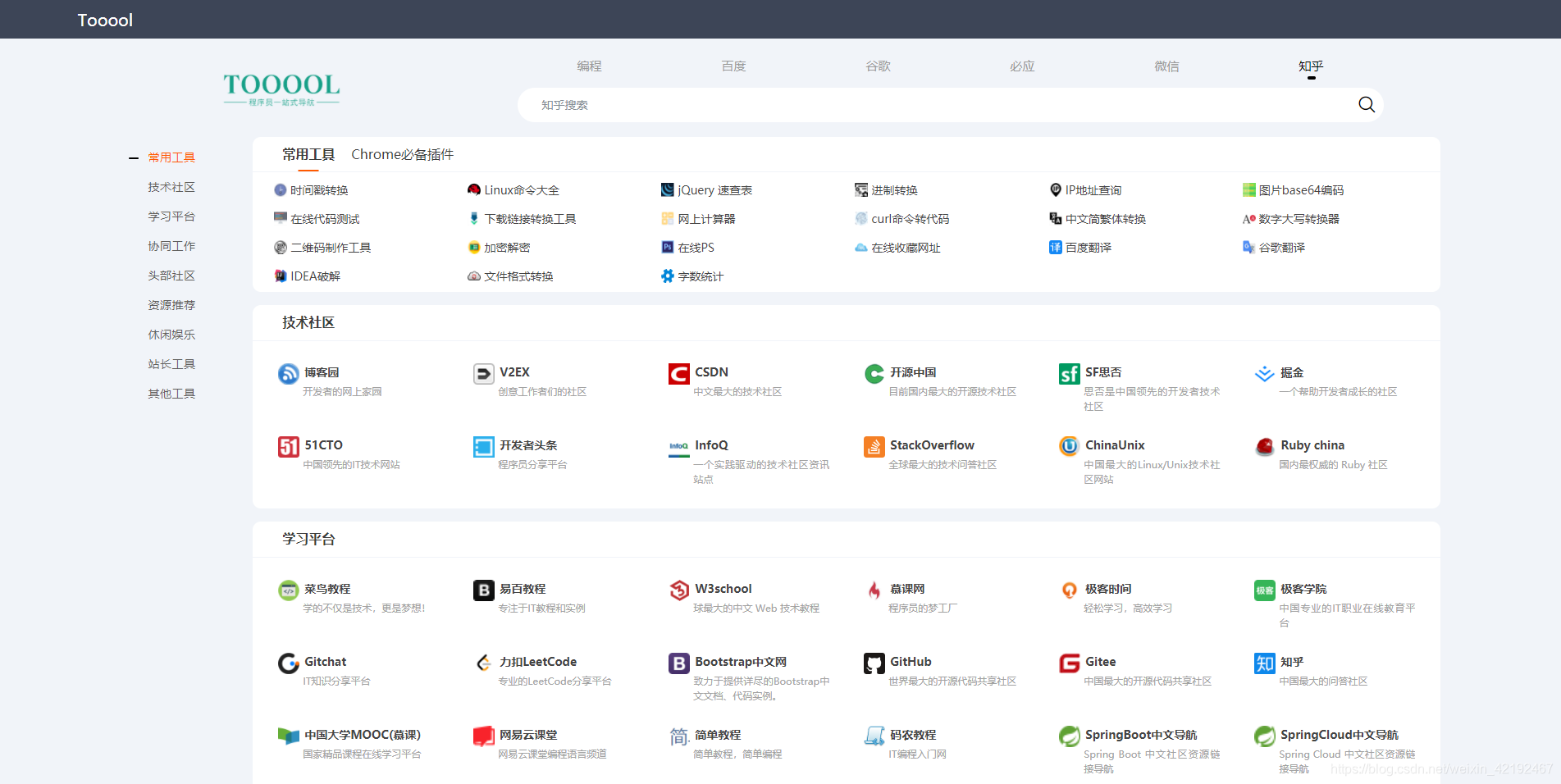Open the 知乎 blue icon
Image resolution: width=1561 pixels, height=784 pixels.
pyautogui.click(x=1264, y=663)
